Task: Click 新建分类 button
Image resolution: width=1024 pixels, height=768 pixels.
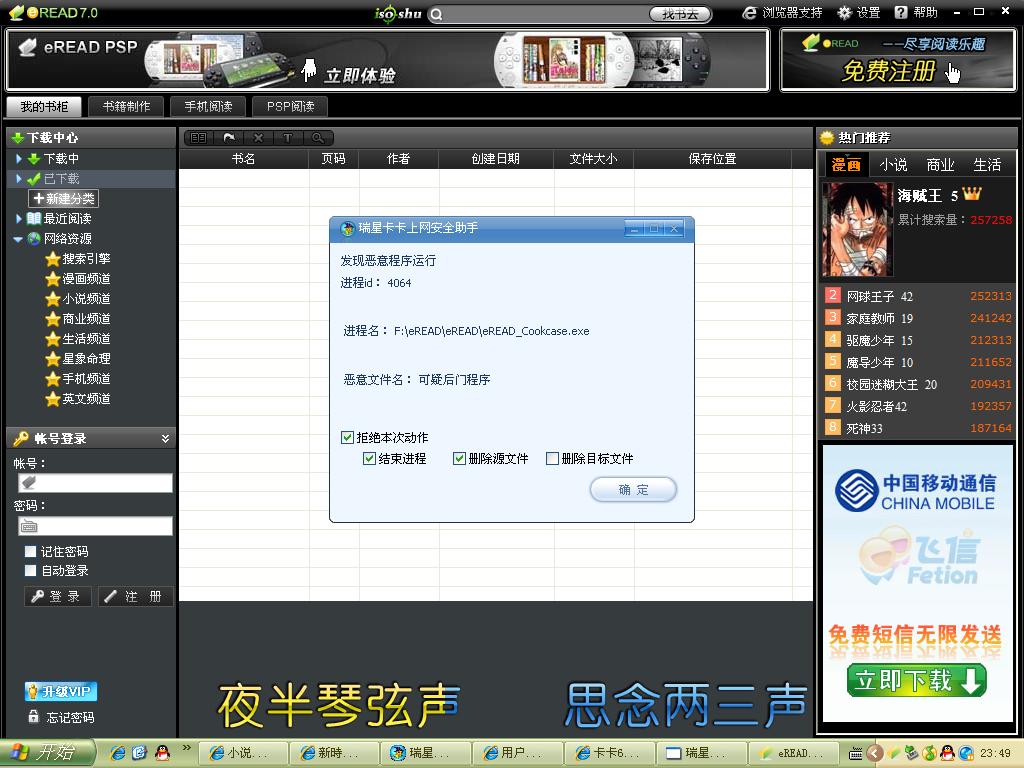Action: (63, 199)
